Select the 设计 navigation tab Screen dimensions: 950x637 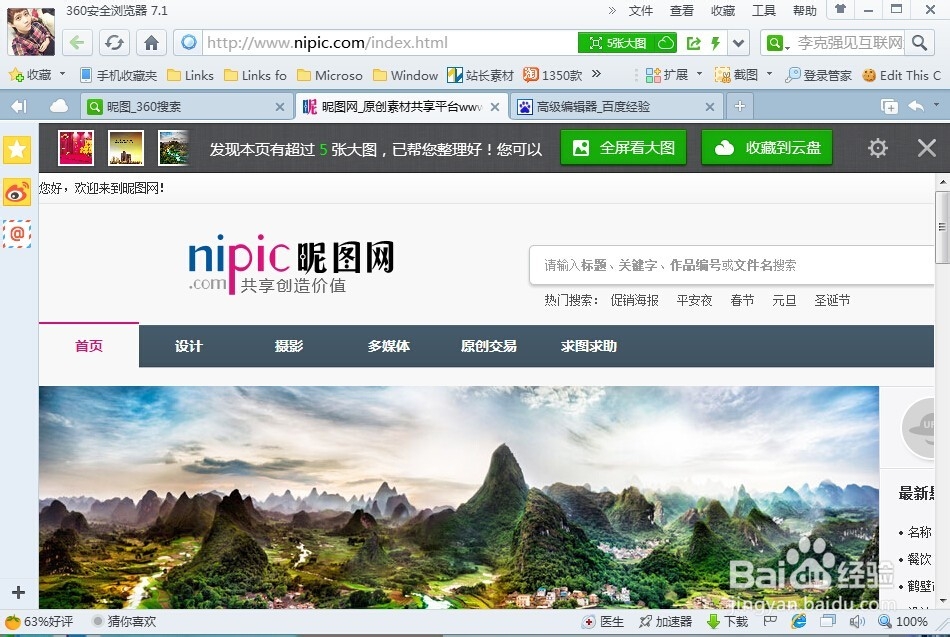click(188, 345)
